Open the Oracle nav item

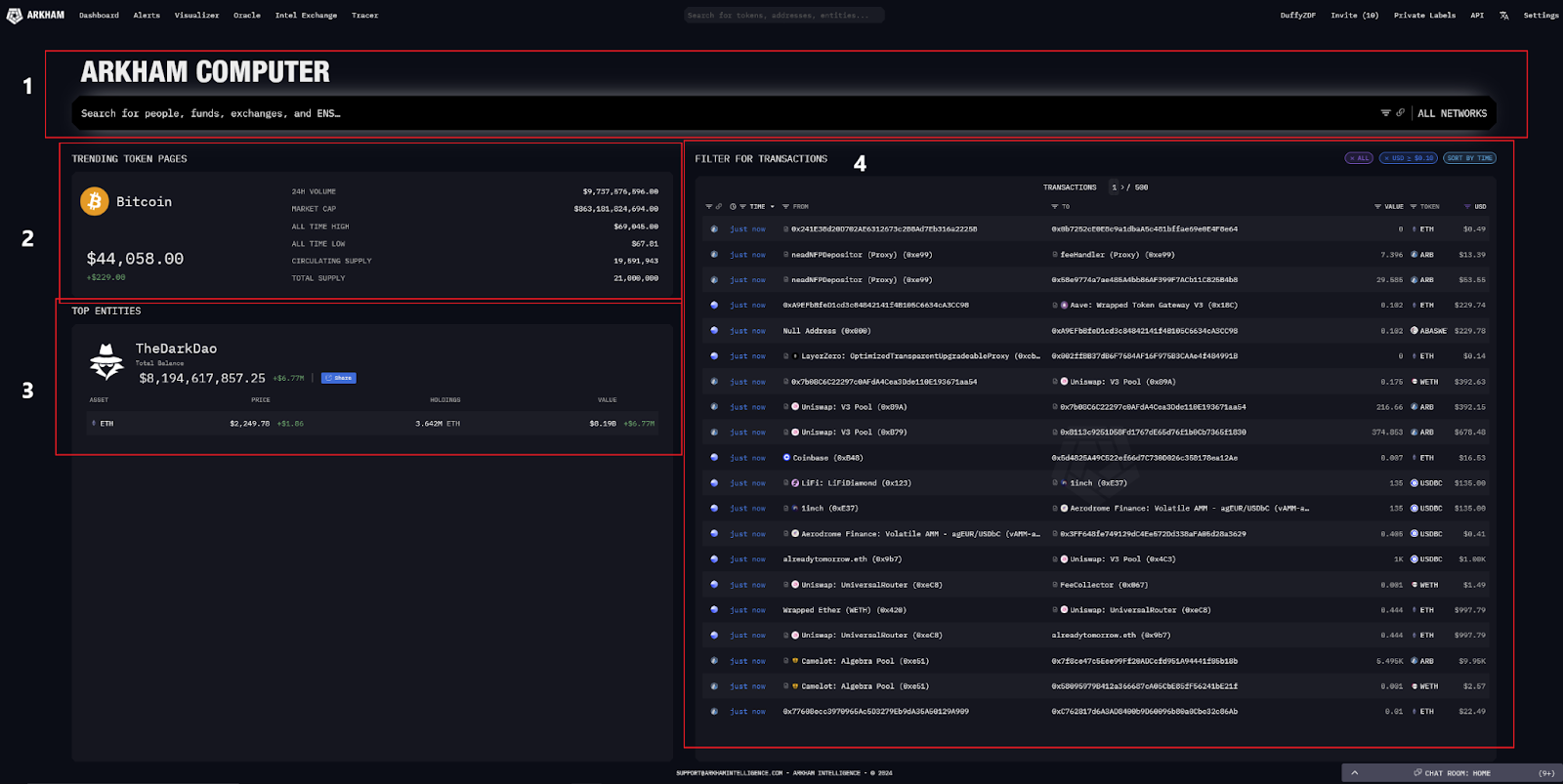[x=247, y=16]
